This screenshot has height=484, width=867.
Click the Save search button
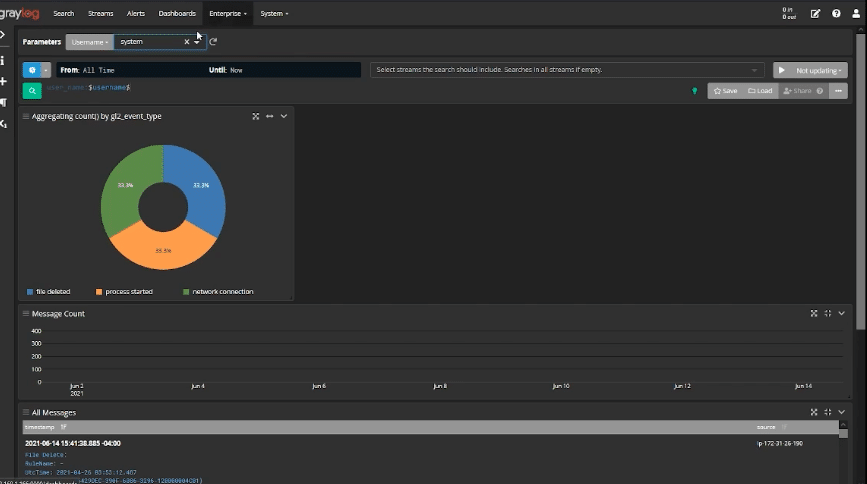(x=726, y=90)
